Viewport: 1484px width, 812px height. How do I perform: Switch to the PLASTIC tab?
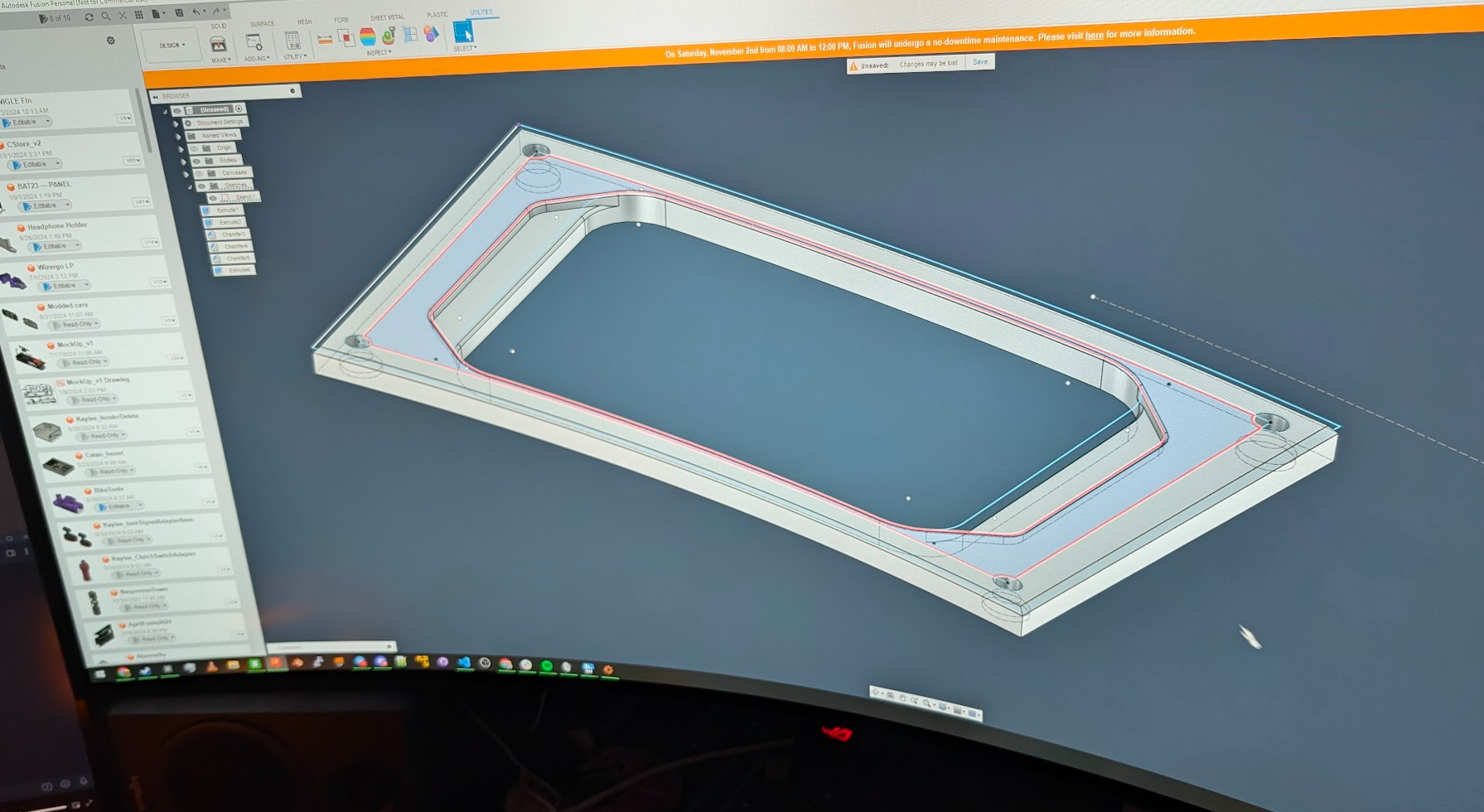pyautogui.click(x=437, y=15)
